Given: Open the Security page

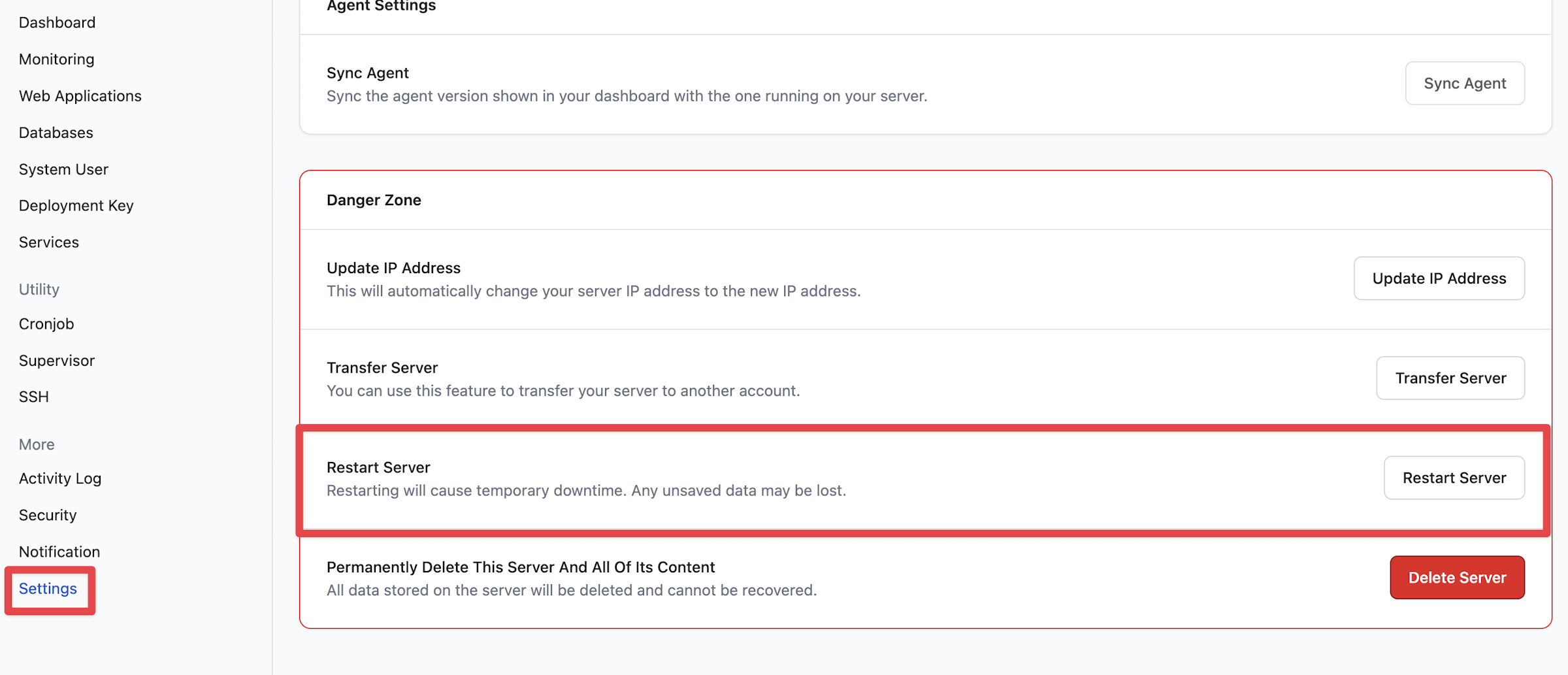Looking at the screenshot, I should click(47, 515).
